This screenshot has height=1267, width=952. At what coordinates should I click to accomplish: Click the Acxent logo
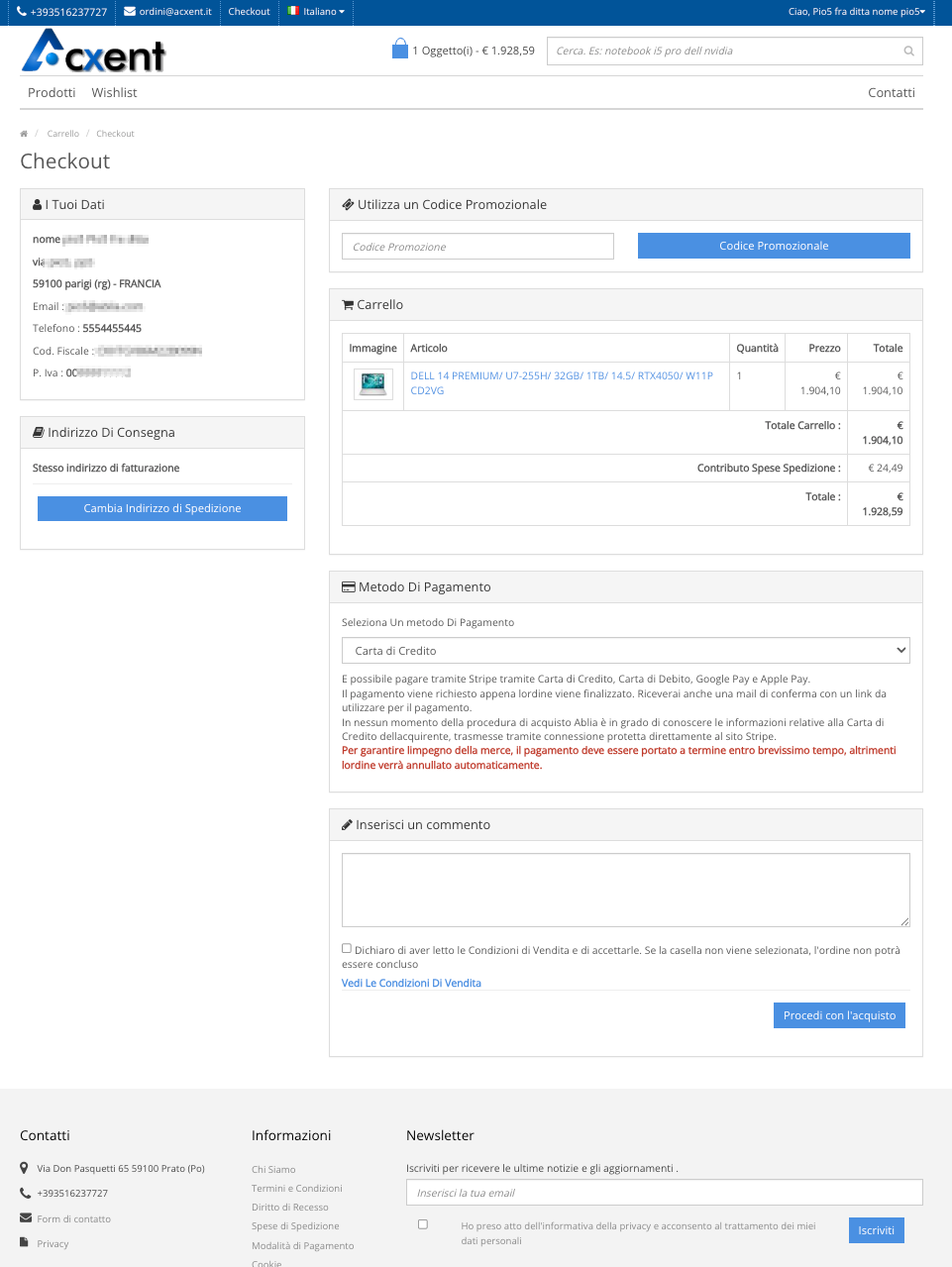[94, 52]
